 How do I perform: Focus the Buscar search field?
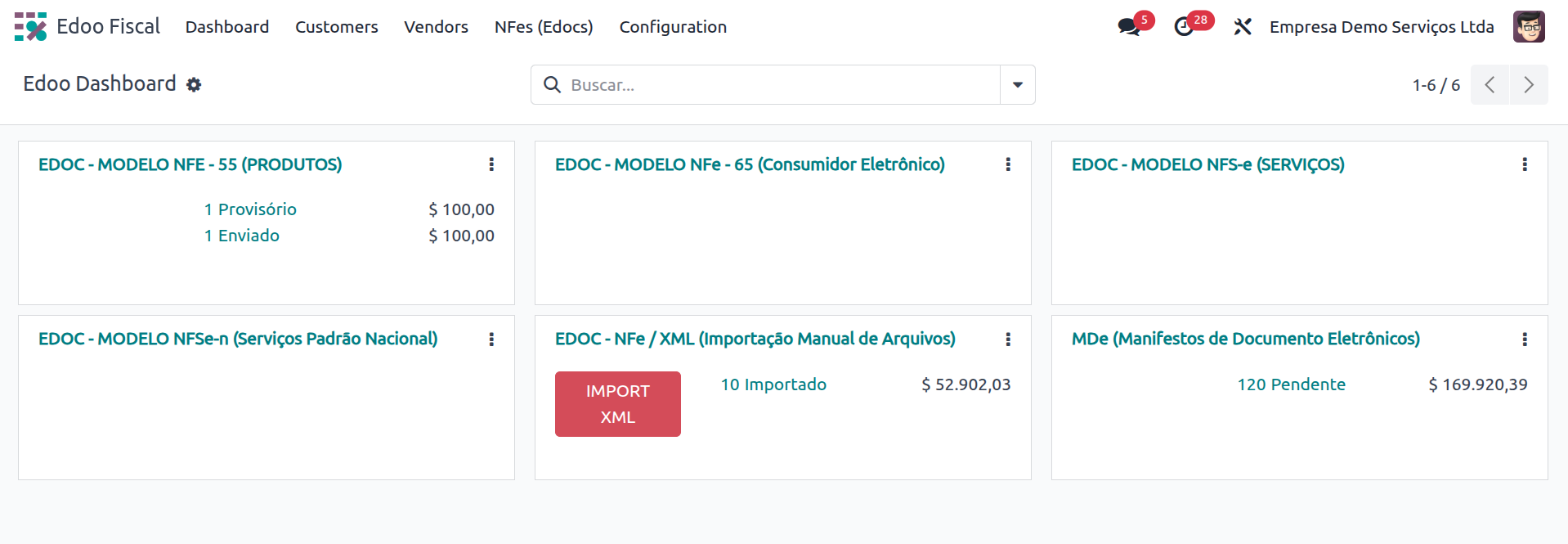tap(781, 85)
